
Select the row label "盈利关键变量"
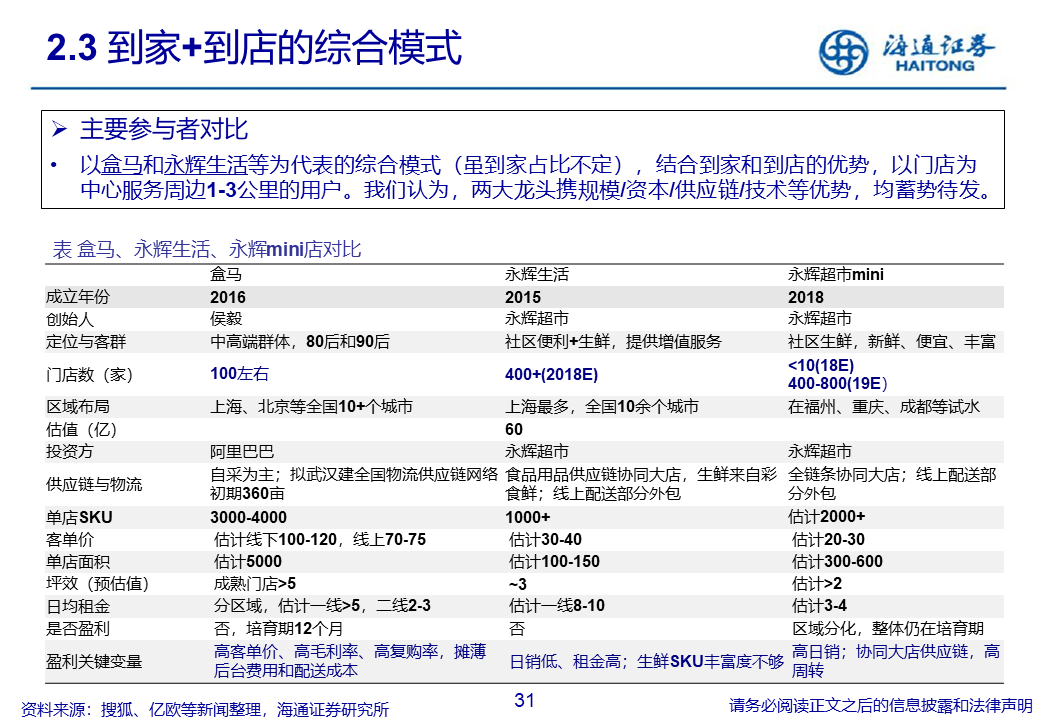[94, 662]
